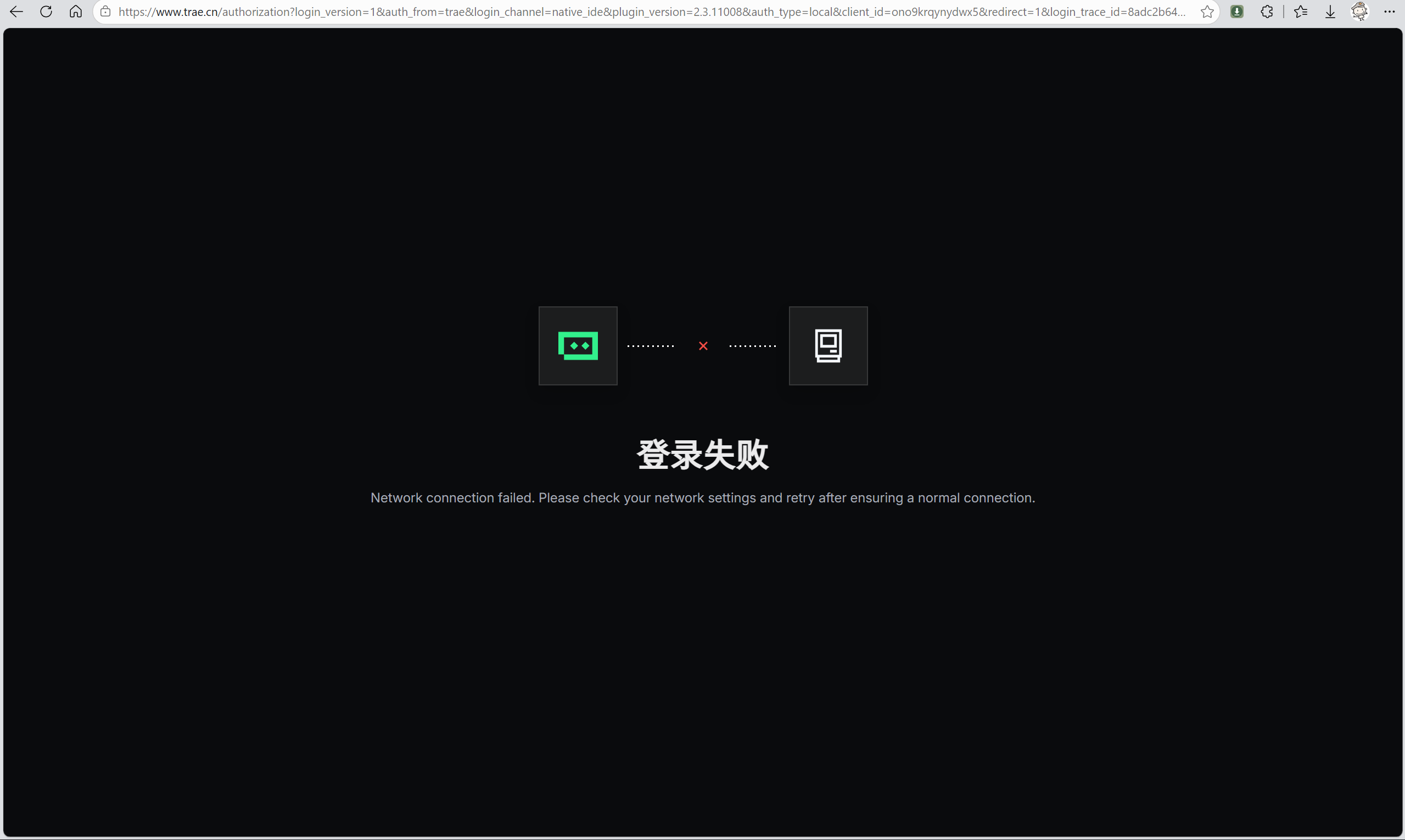The image size is (1405, 840).
Task: Open the cartoon profile avatar
Action: click(x=1360, y=12)
